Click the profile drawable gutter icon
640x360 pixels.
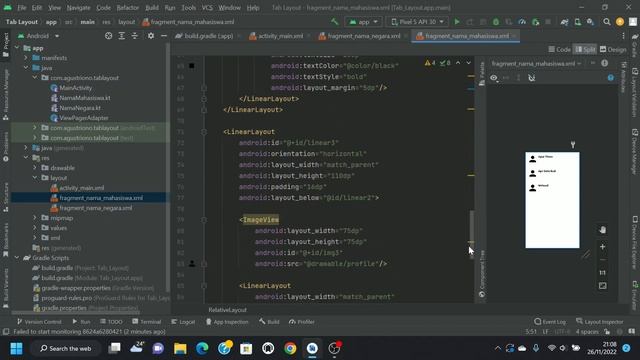pos(192,264)
